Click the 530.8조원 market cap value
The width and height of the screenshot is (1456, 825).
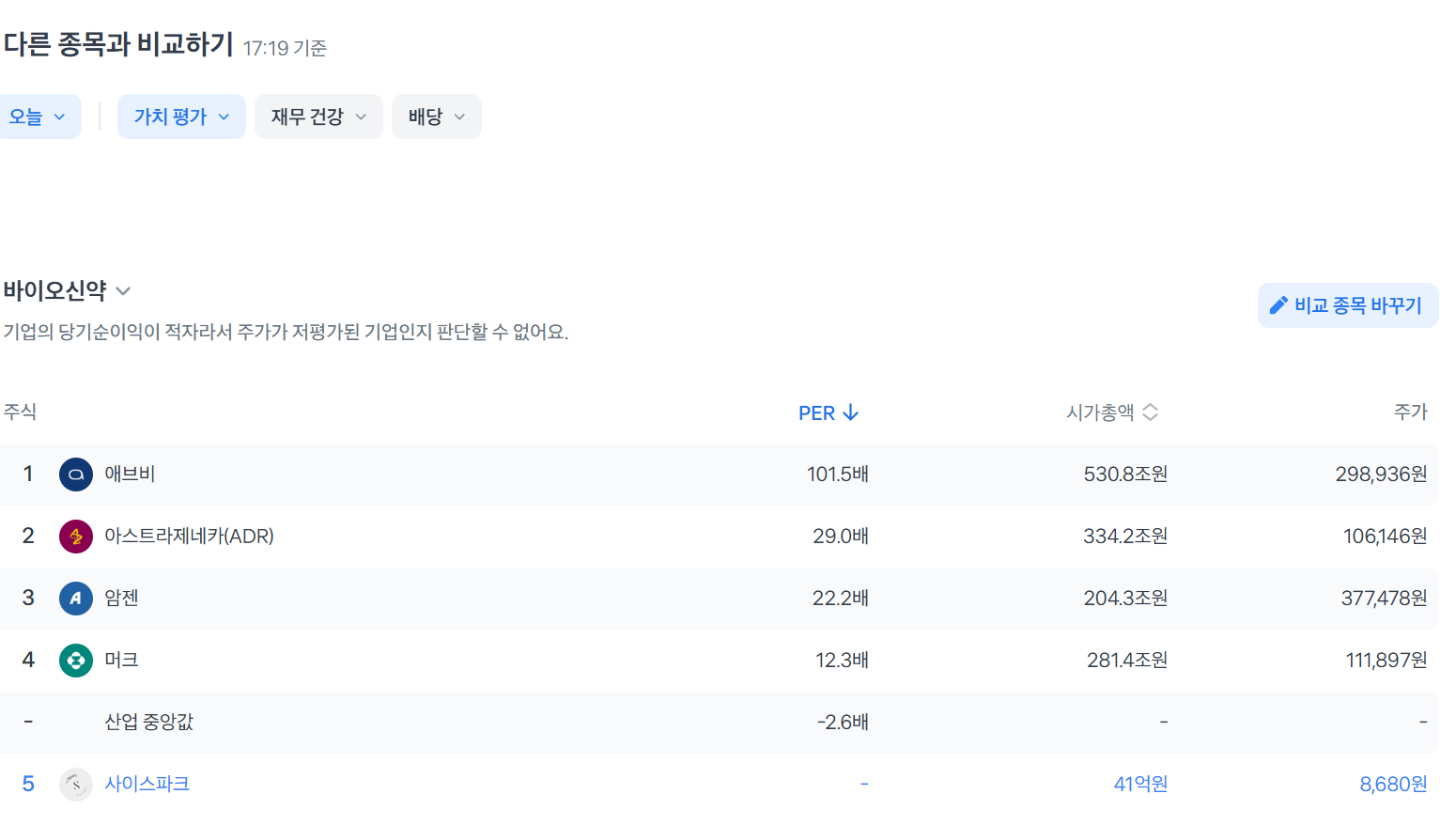point(1125,474)
